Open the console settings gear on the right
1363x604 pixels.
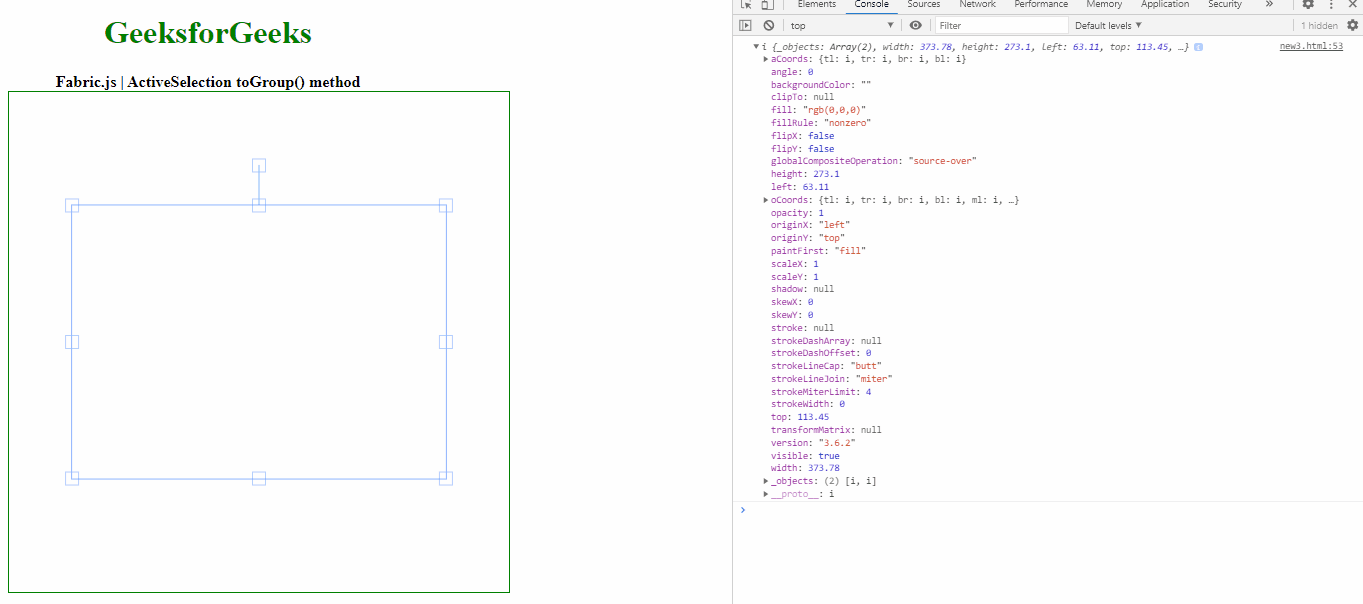1353,25
